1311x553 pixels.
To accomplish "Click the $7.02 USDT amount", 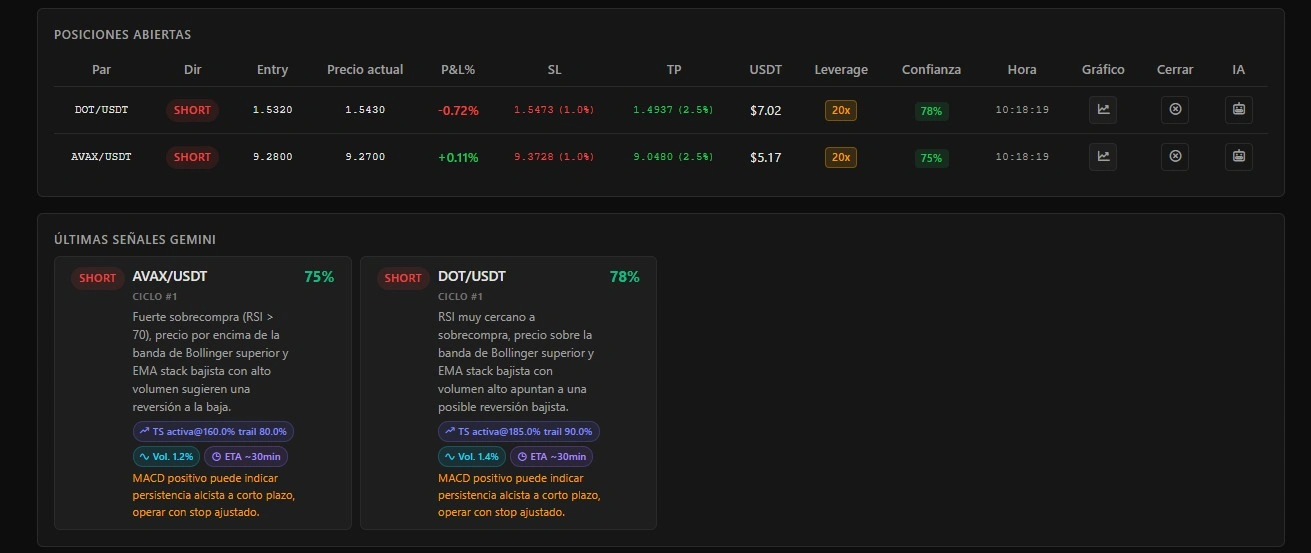I will 766,110.
